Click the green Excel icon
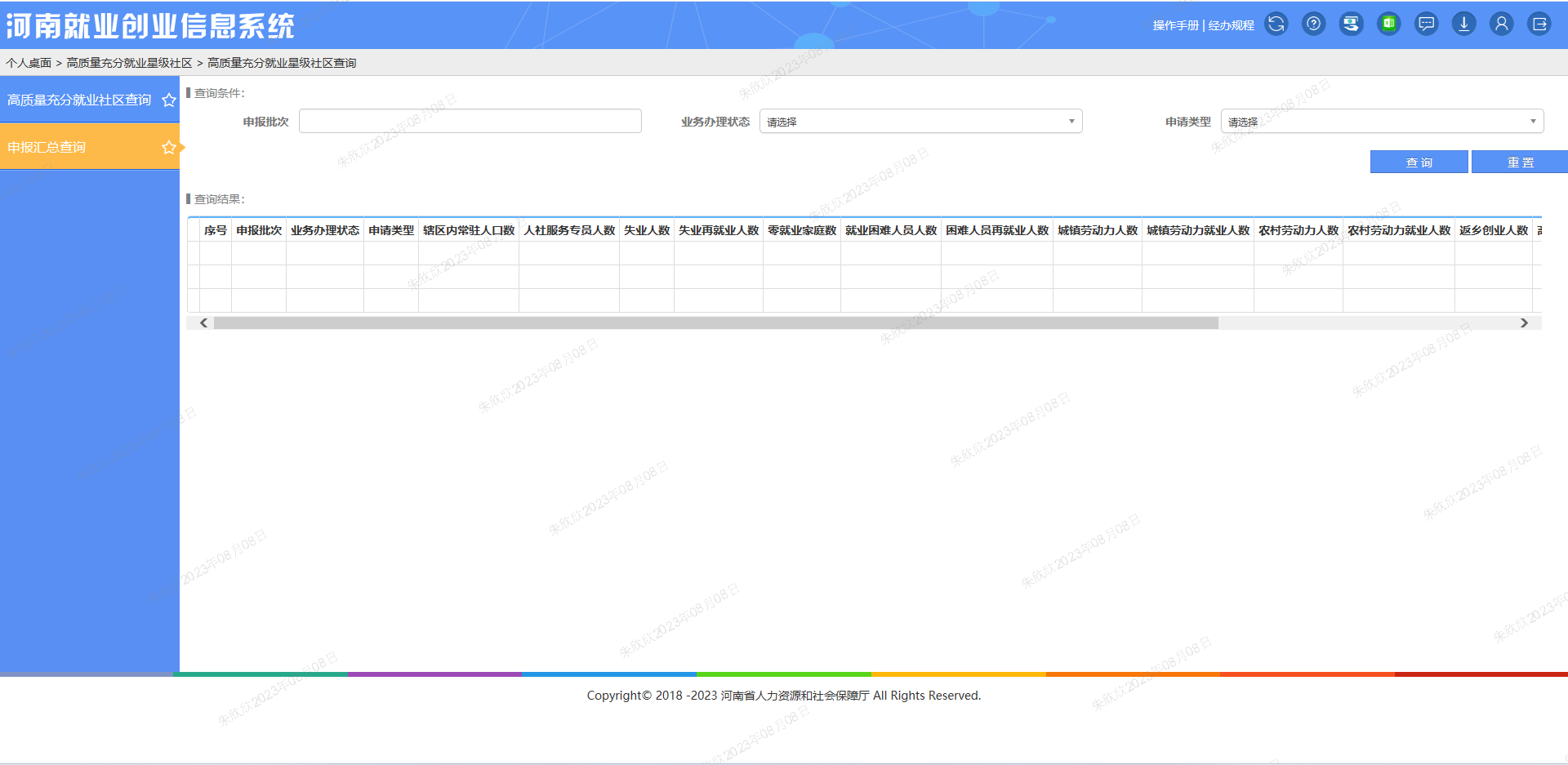Screen dimensions: 1568x765 1388,24
